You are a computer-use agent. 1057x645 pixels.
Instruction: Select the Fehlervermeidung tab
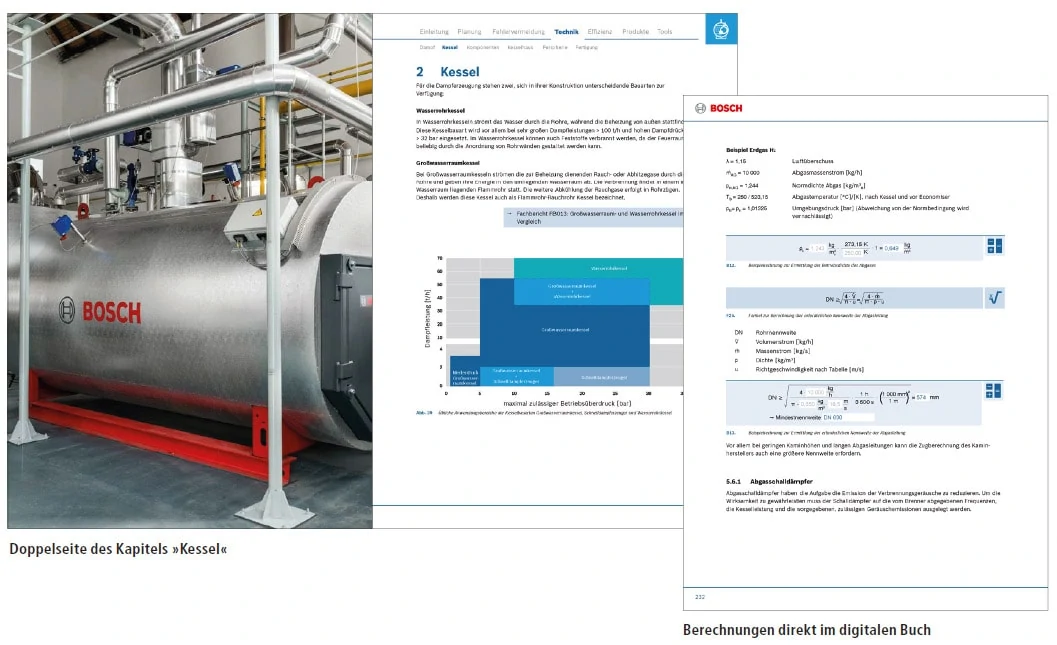pyautogui.click(x=518, y=32)
